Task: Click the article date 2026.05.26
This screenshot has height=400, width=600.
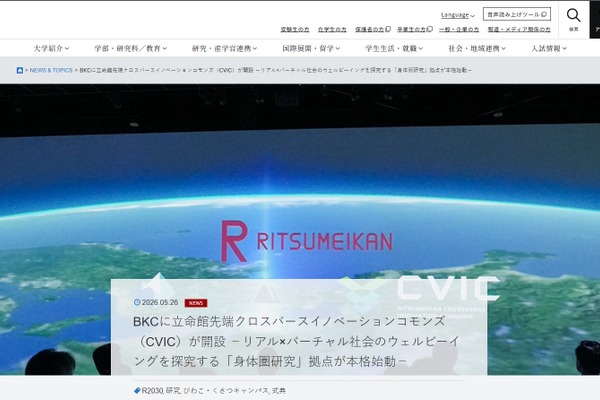Action: (x=160, y=302)
